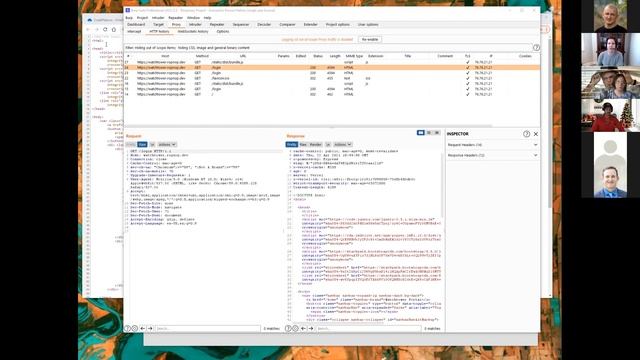Image resolution: width=640 pixels, height=360 pixels.
Task: Select Pretty view in the Response pane
Action: pos(291,144)
